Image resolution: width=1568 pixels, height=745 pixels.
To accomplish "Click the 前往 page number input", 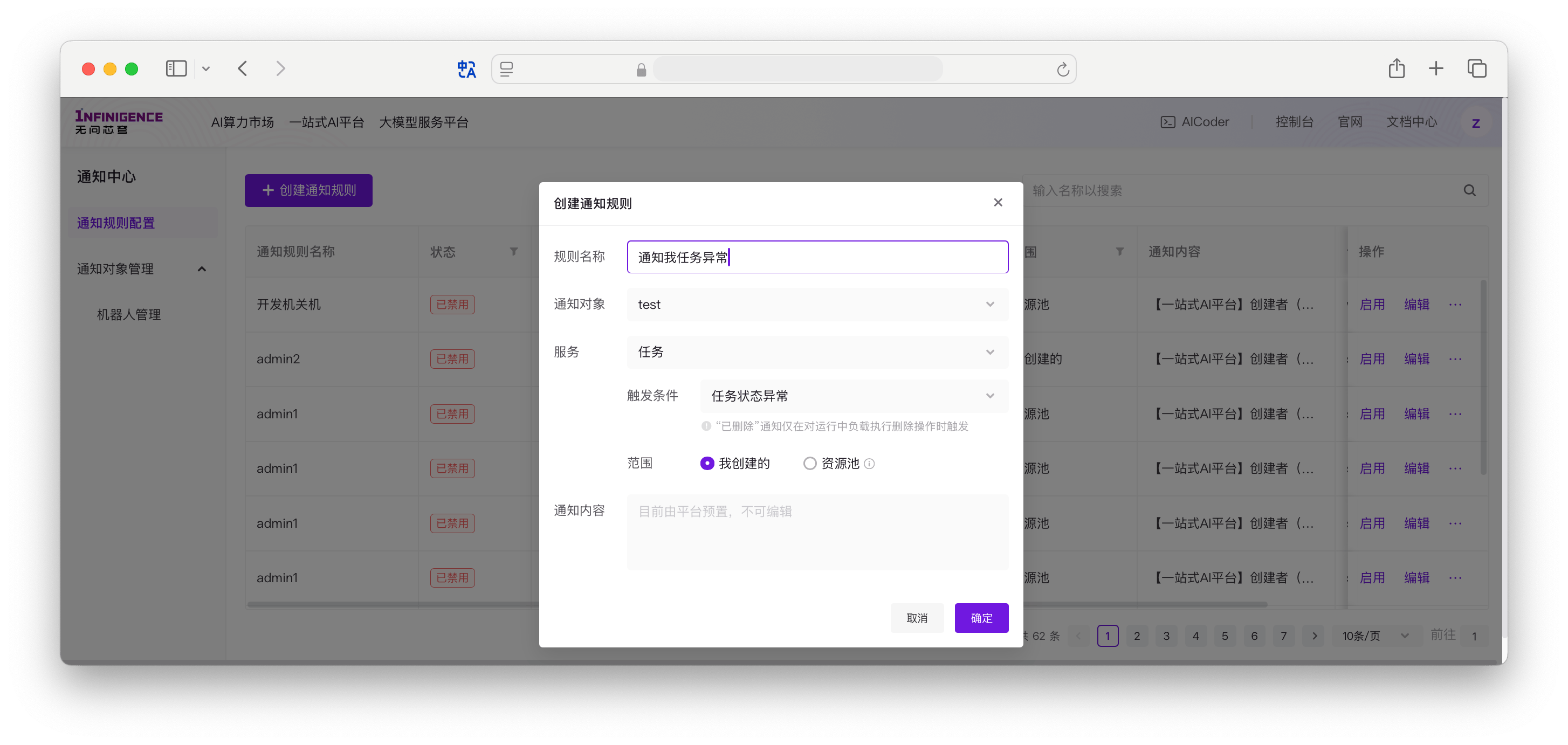I will (x=1475, y=636).
